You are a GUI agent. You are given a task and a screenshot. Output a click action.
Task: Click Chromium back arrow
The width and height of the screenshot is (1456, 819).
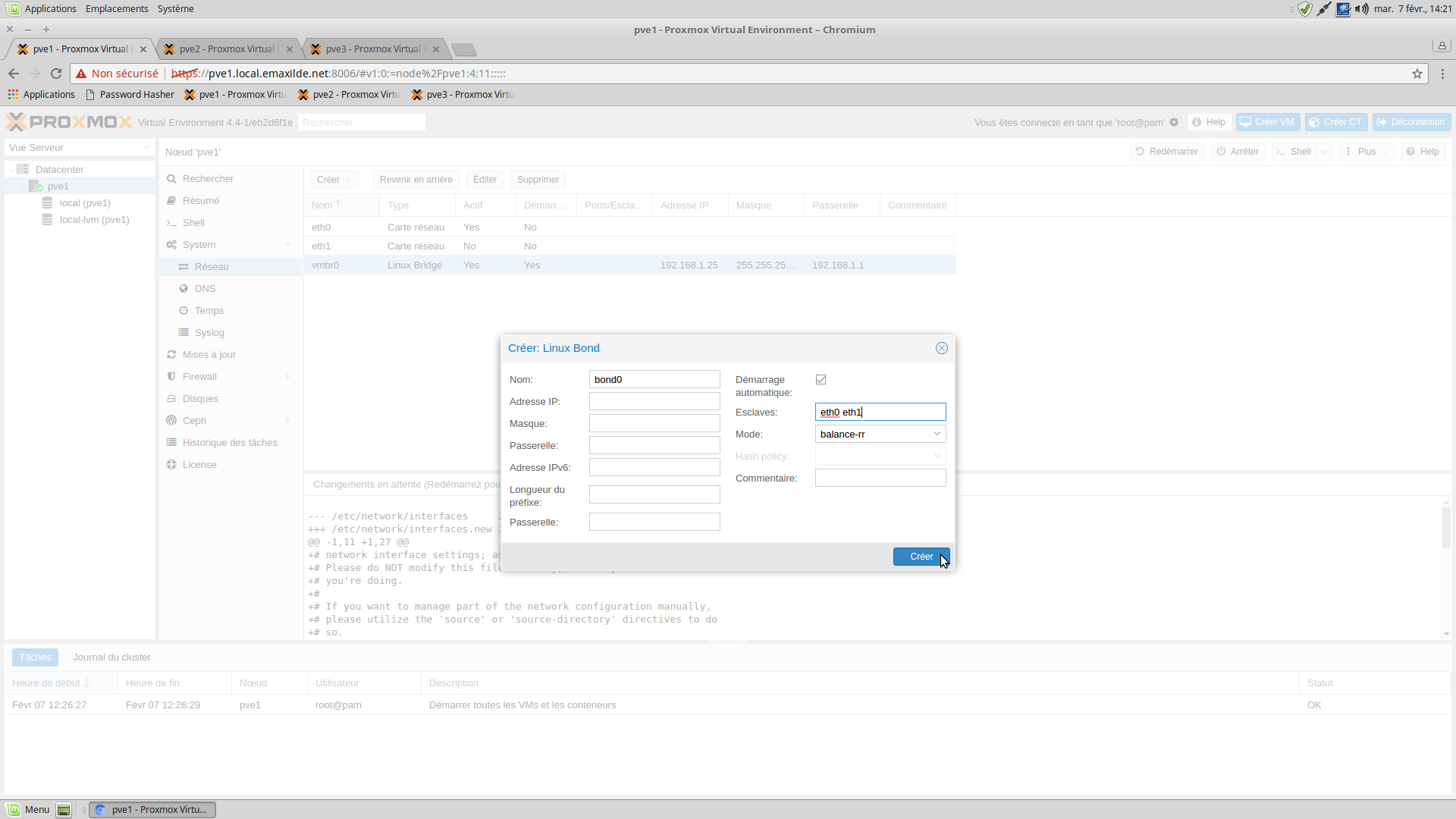14,74
